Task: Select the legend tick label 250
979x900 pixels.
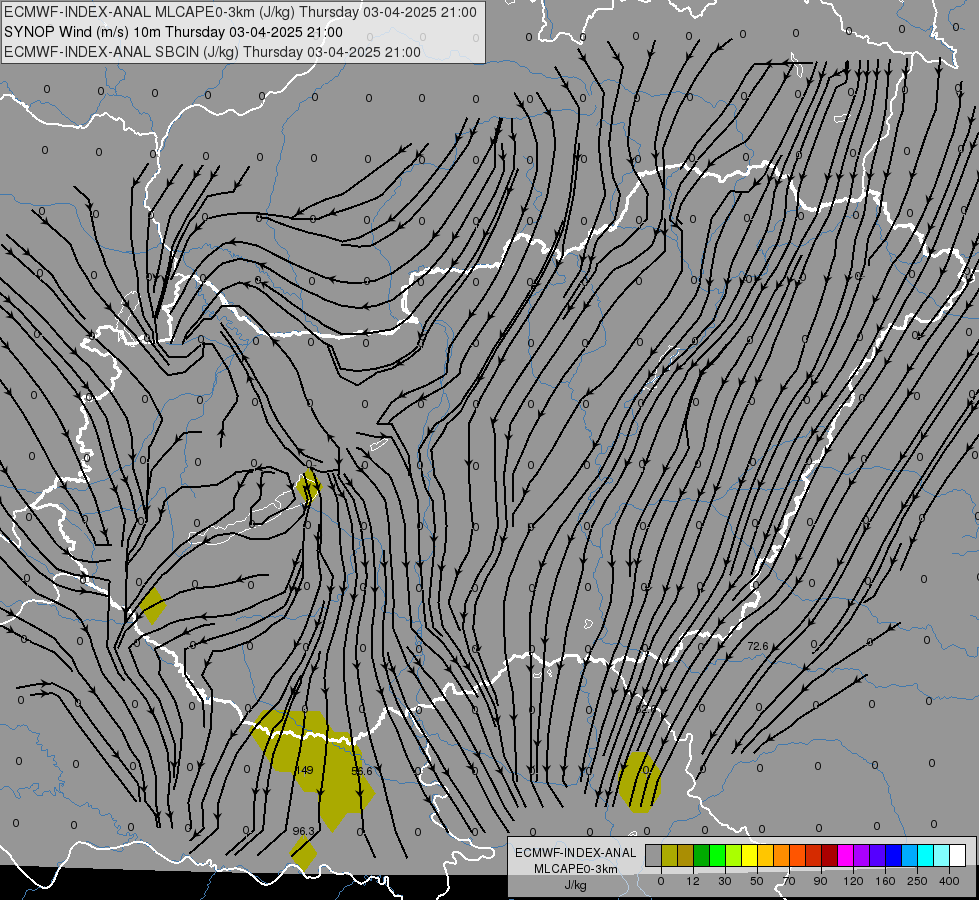Action: [x=917, y=881]
